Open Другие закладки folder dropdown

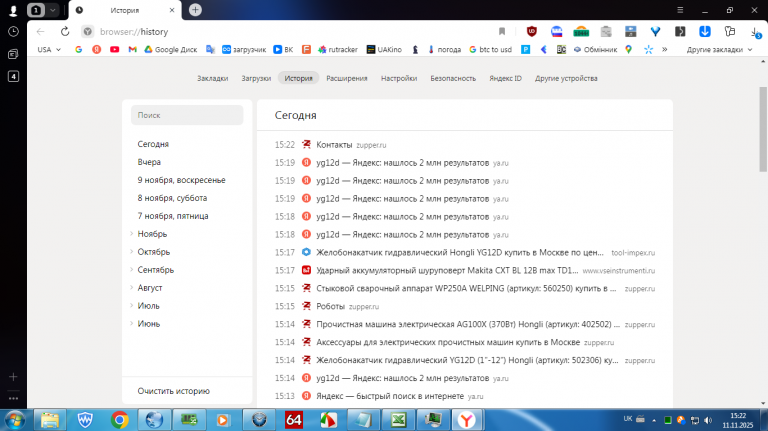tap(719, 49)
